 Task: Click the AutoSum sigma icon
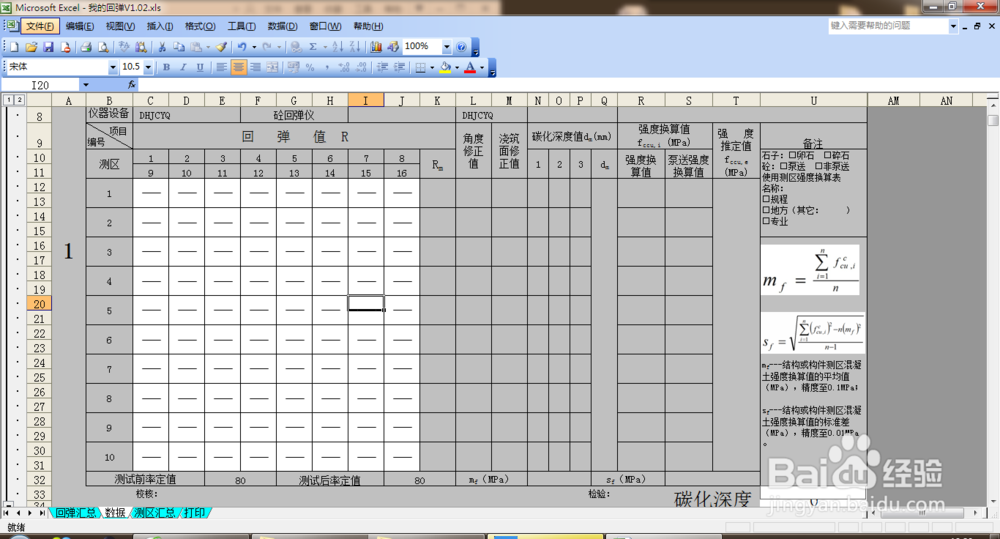(313, 47)
